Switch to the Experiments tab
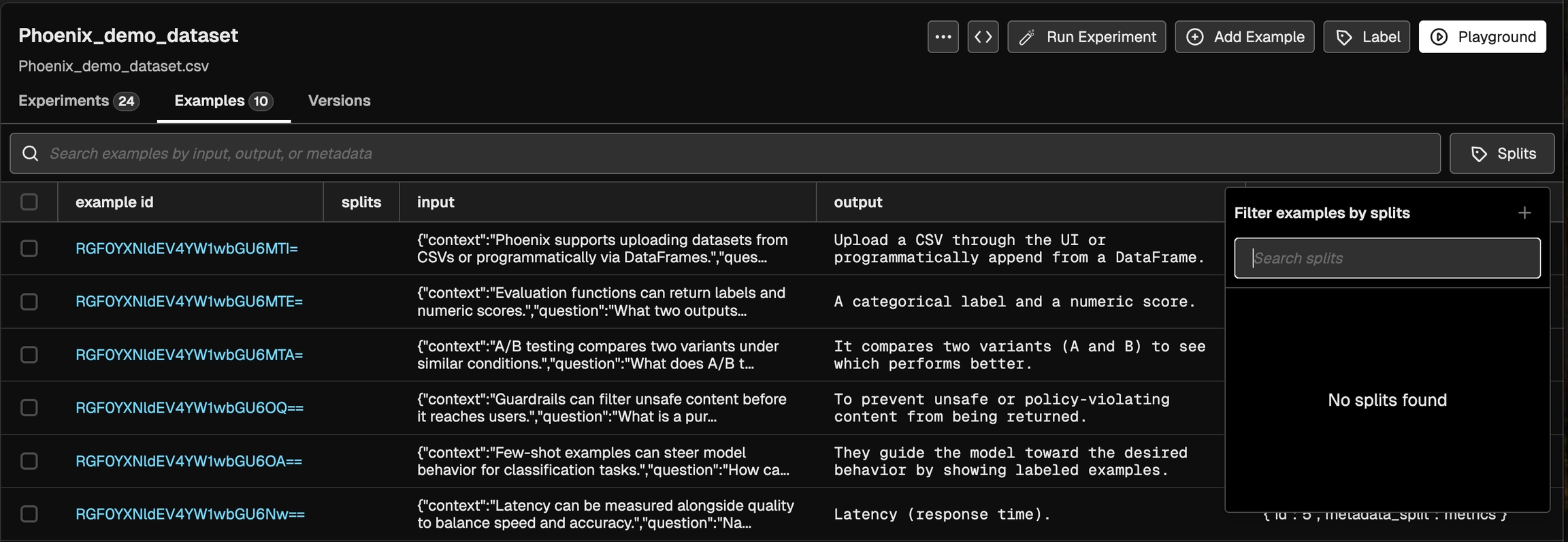1568x542 pixels. click(x=78, y=101)
